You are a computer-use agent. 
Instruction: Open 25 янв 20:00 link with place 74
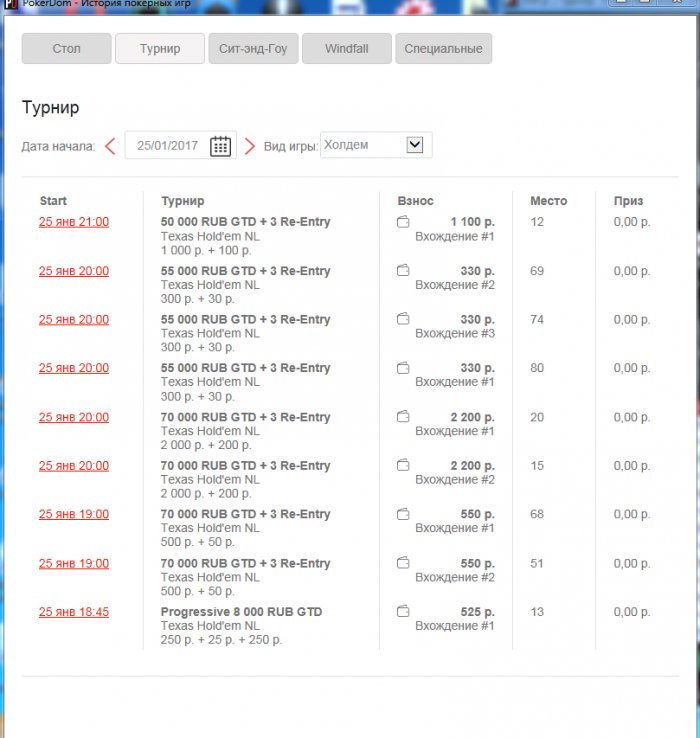pyautogui.click(x=74, y=320)
